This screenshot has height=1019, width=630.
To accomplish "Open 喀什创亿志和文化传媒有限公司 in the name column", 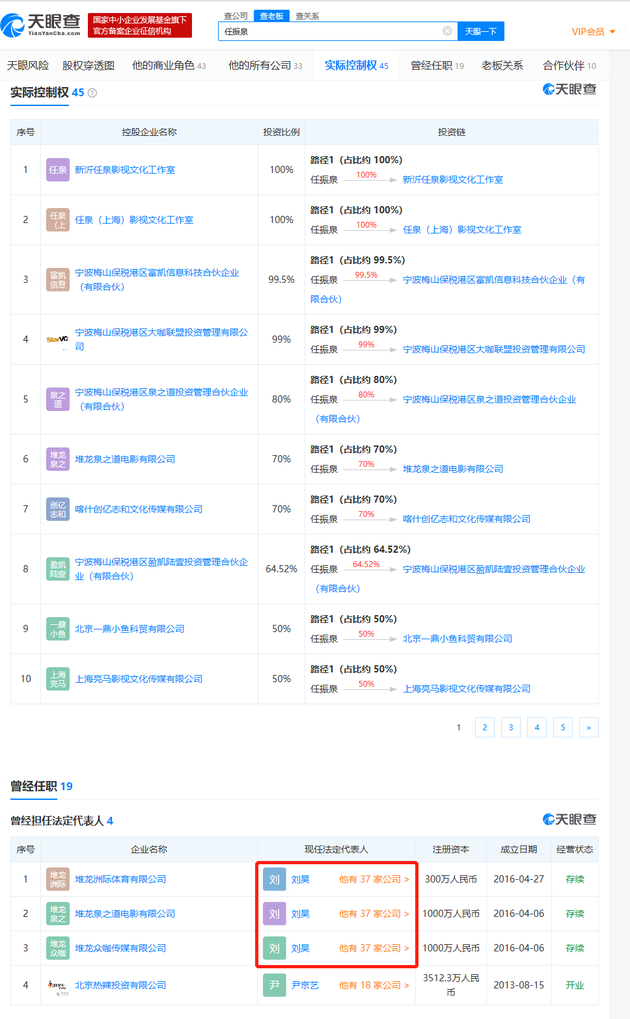I will (138, 509).
